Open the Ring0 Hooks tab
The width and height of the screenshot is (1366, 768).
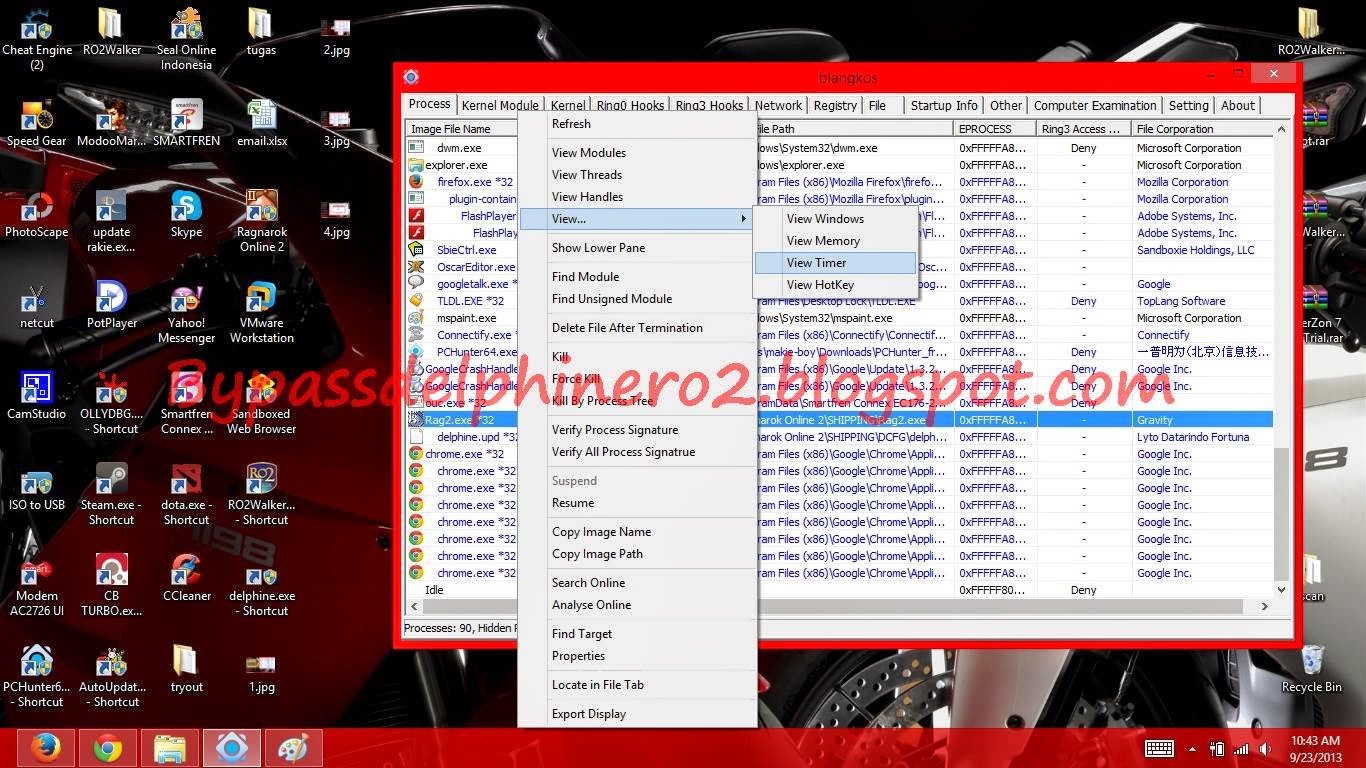click(630, 105)
